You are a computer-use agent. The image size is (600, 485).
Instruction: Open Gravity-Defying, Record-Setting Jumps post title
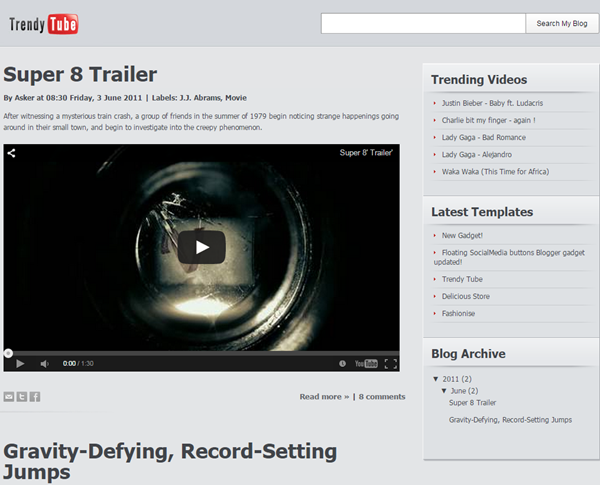(170, 461)
